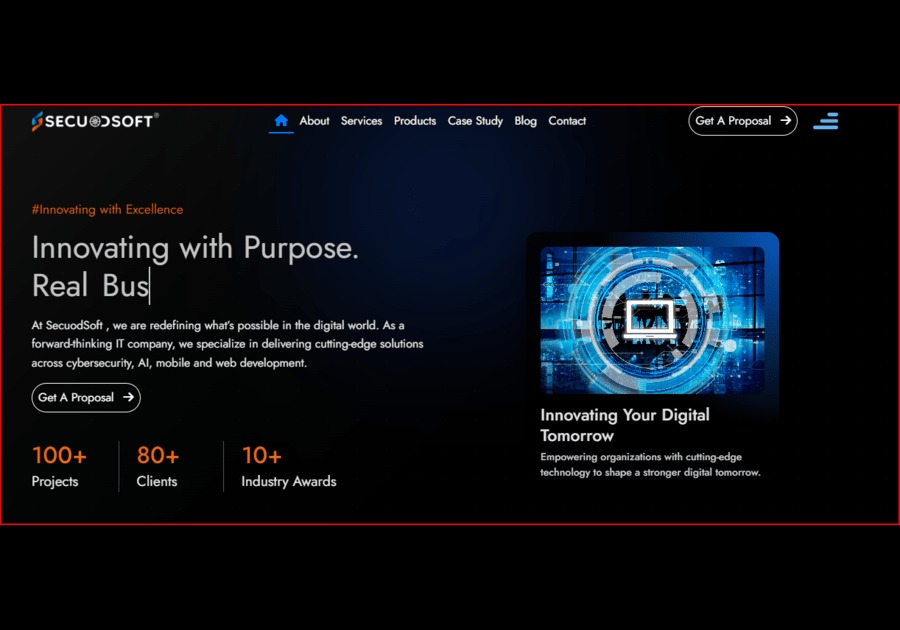Click the SecuodSoft description paragraph
The height and width of the screenshot is (630, 900).
[227, 343]
